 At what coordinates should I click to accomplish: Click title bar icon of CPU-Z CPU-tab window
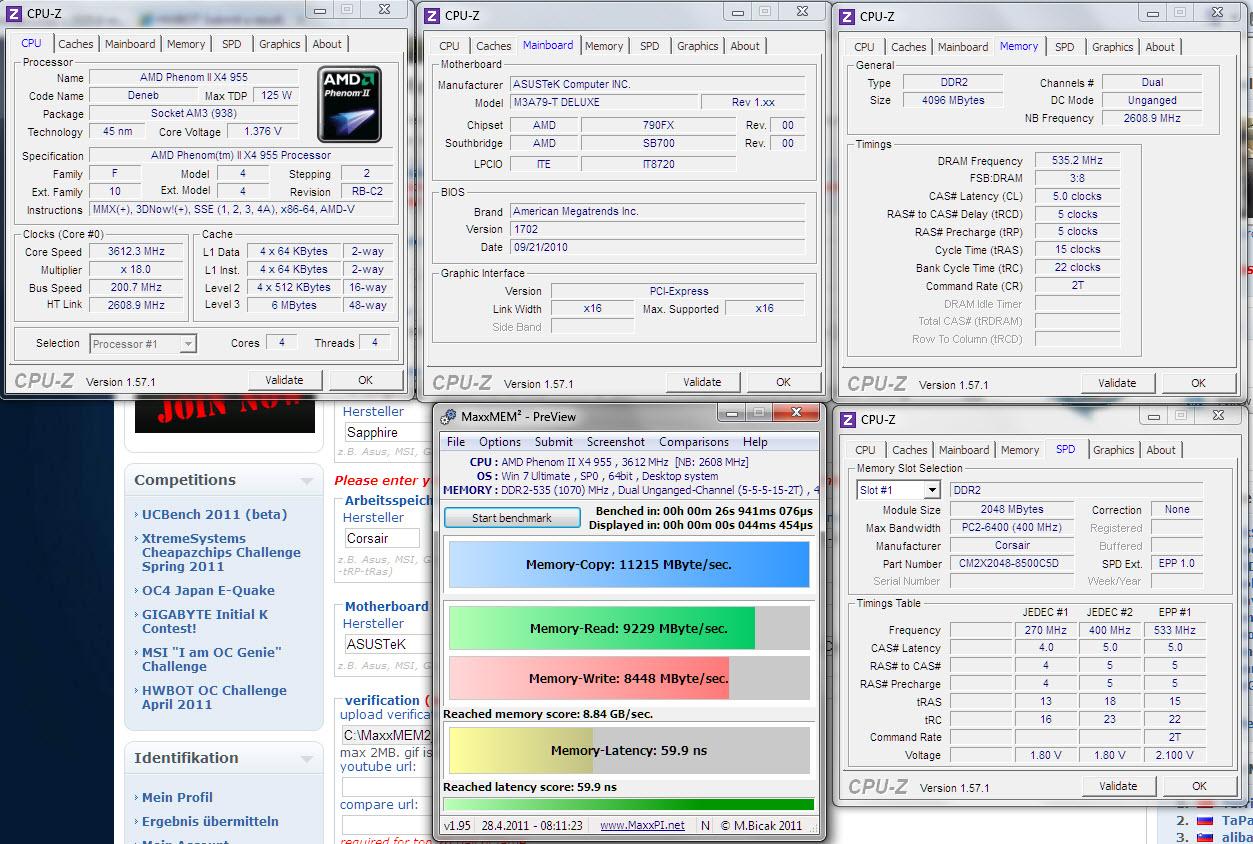[x=13, y=14]
